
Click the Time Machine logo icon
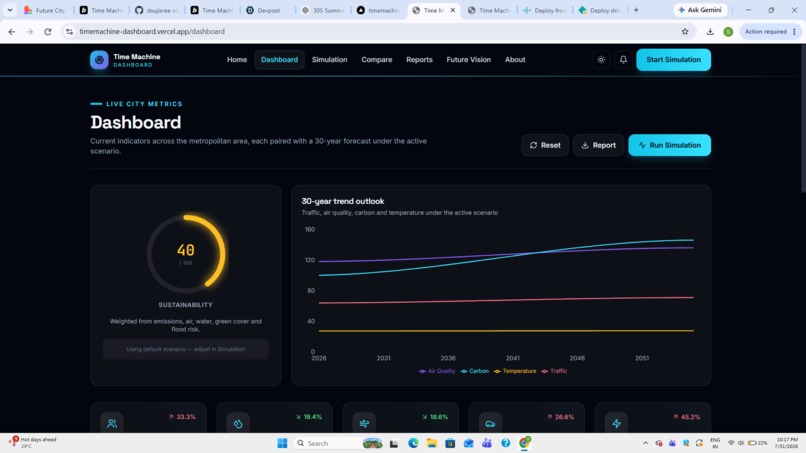point(99,60)
